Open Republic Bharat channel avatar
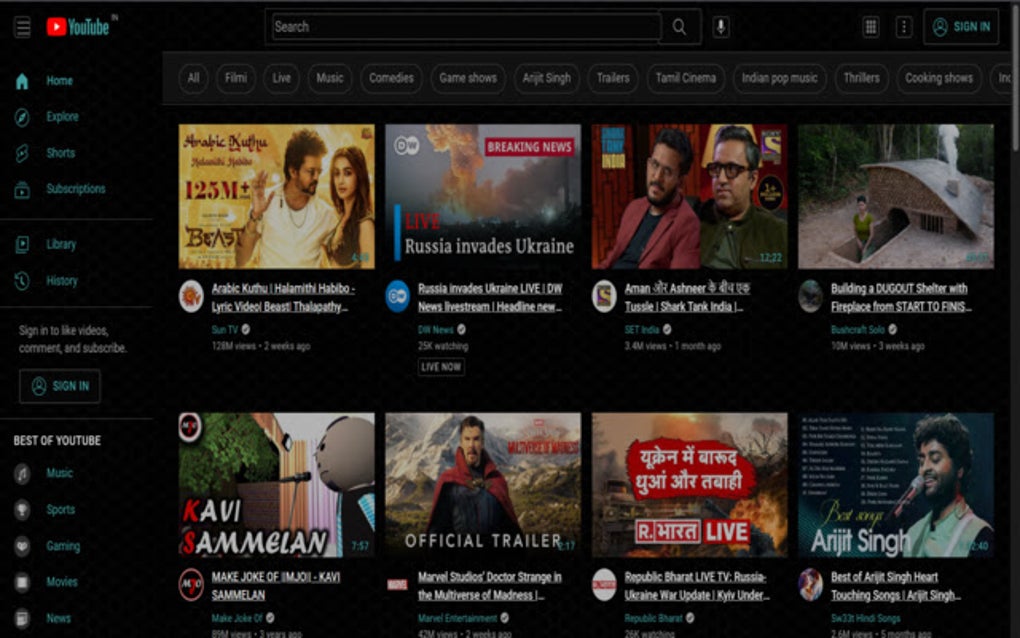Screen dimensions: 1020x638 tap(604, 585)
